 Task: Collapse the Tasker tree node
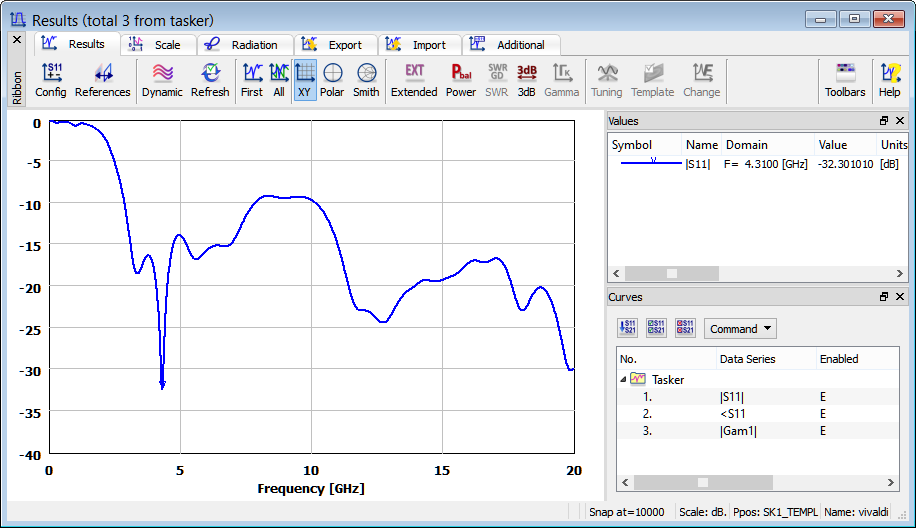click(x=623, y=380)
